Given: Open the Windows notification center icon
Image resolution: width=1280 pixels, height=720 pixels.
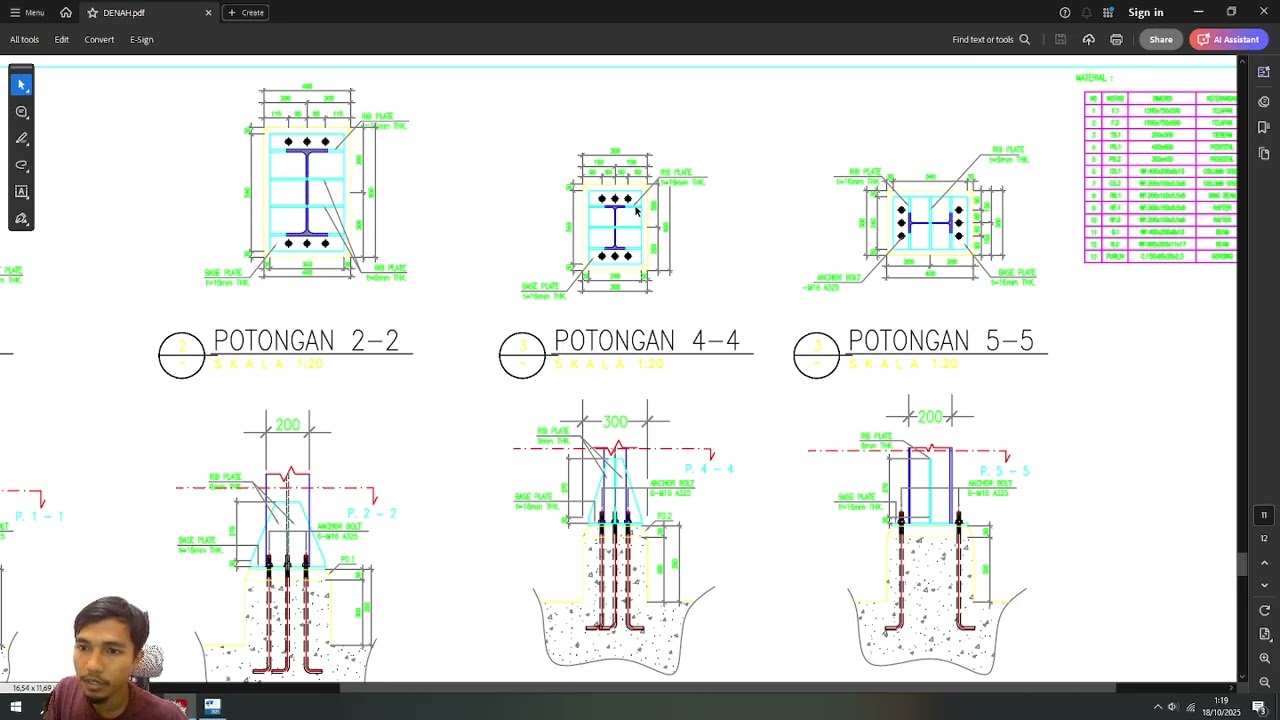Looking at the screenshot, I should point(1260,707).
